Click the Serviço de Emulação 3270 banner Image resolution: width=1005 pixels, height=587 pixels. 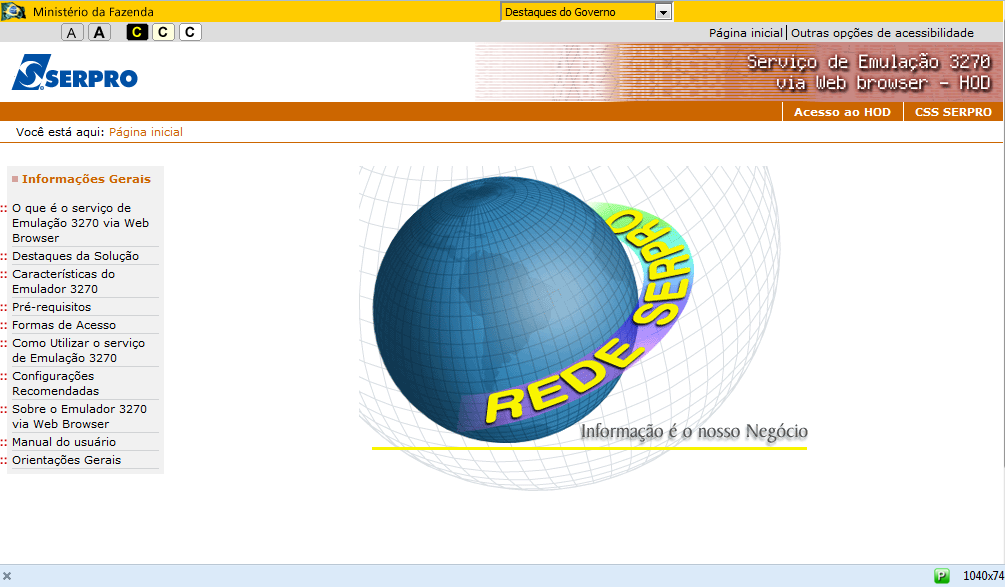[x=739, y=72]
